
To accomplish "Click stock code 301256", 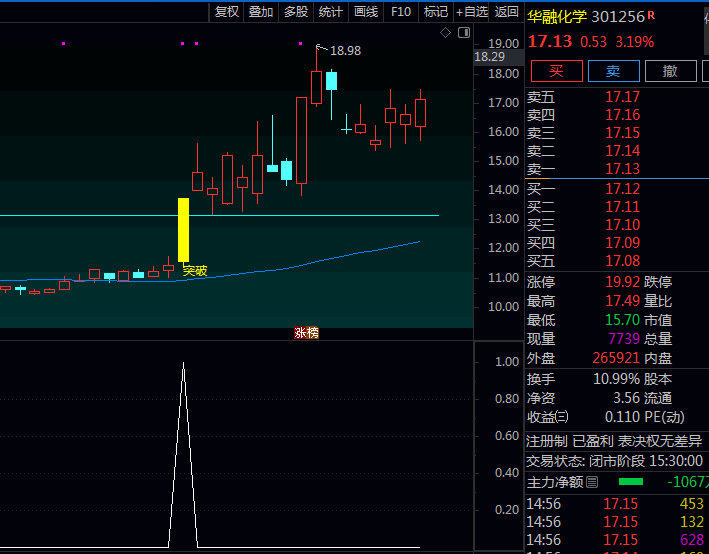I will [618, 17].
